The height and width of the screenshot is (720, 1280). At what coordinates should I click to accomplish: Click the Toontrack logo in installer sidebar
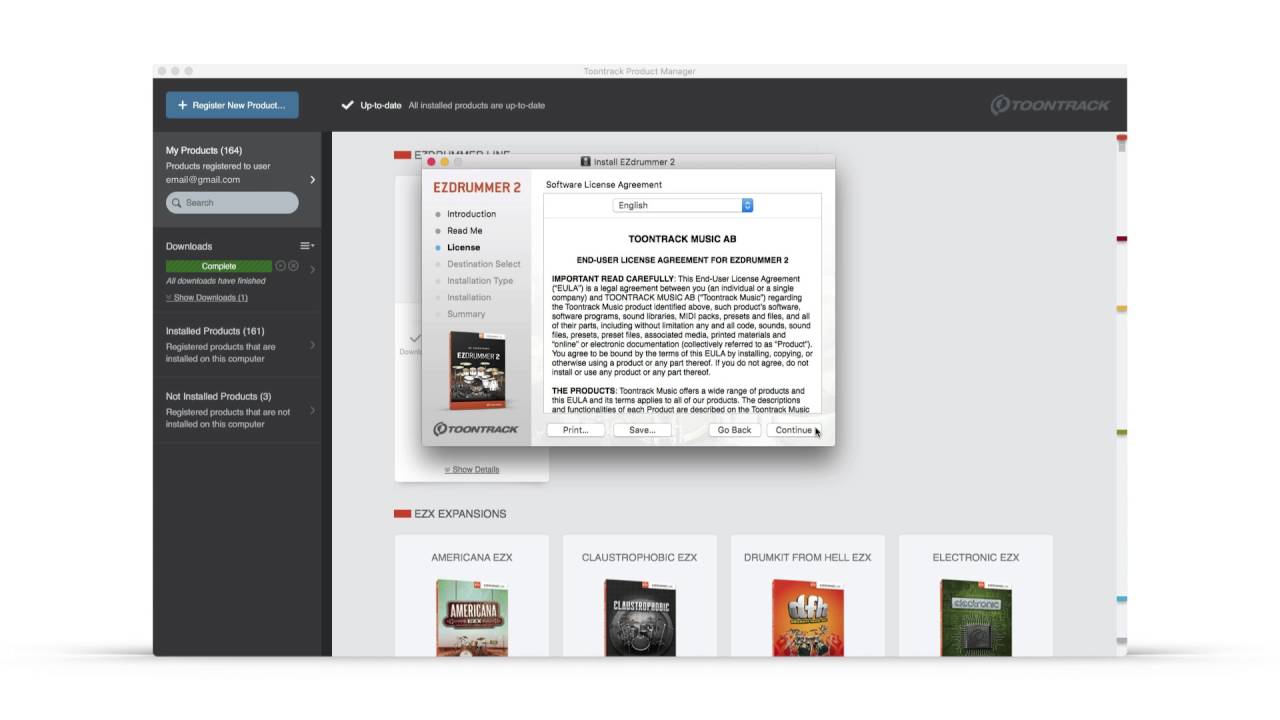pyautogui.click(x=476, y=429)
